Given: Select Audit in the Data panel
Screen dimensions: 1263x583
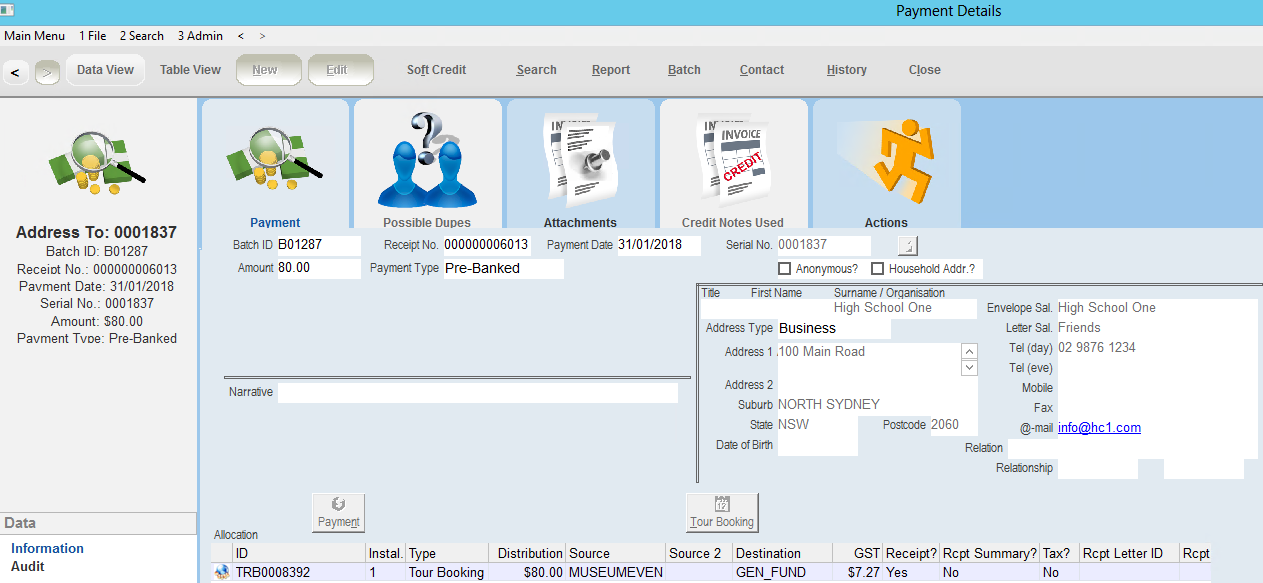Looking at the screenshot, I should (x=28, y=567).
